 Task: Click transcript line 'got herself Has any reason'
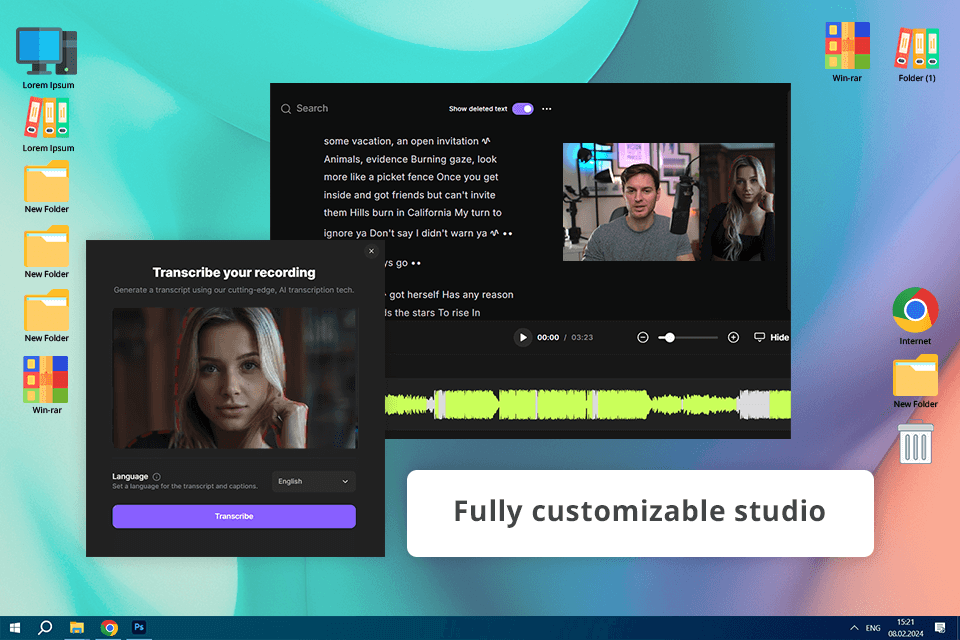click(451, 295)
